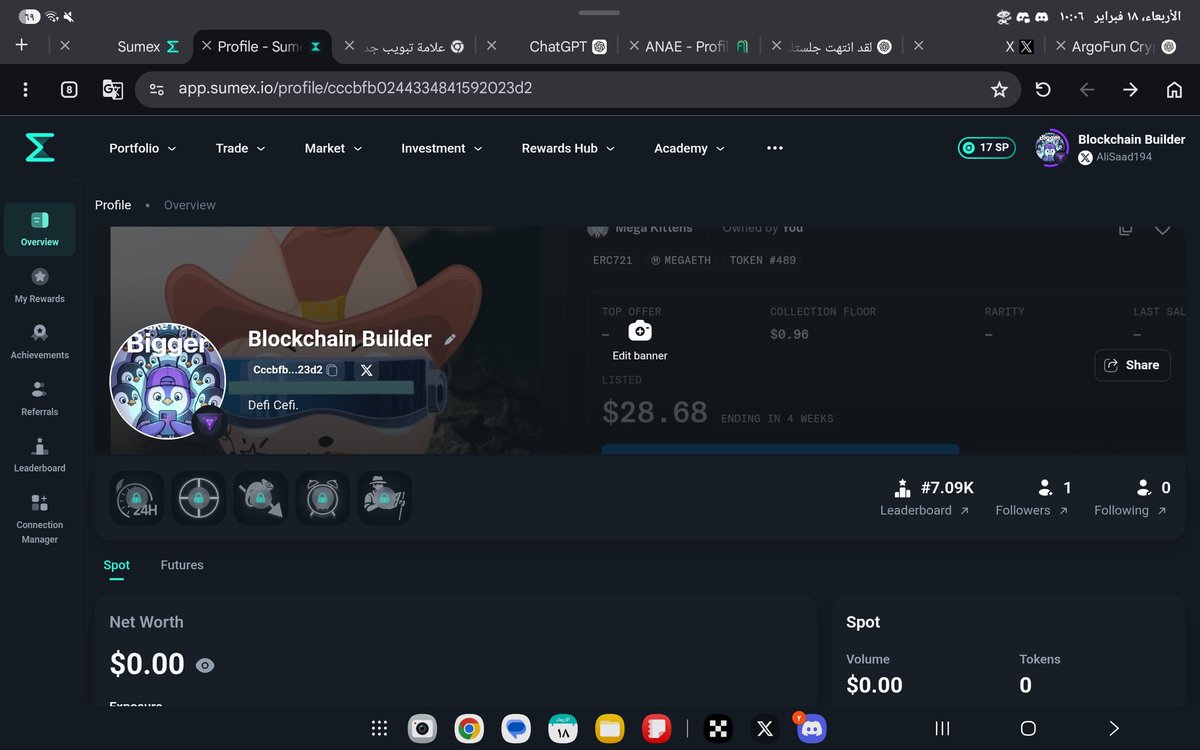Open the browser three-dot menu

(25, 89)
